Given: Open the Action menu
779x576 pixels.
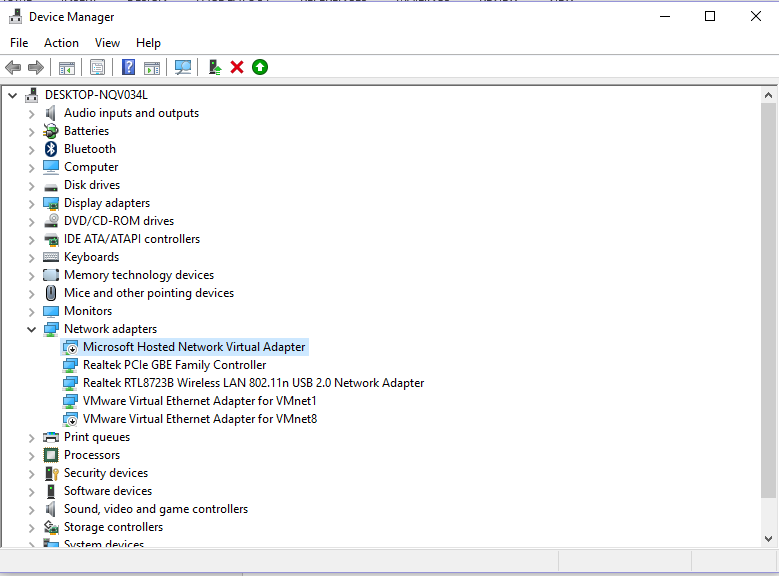Looking at the screenshot, I should click(61, 43).
